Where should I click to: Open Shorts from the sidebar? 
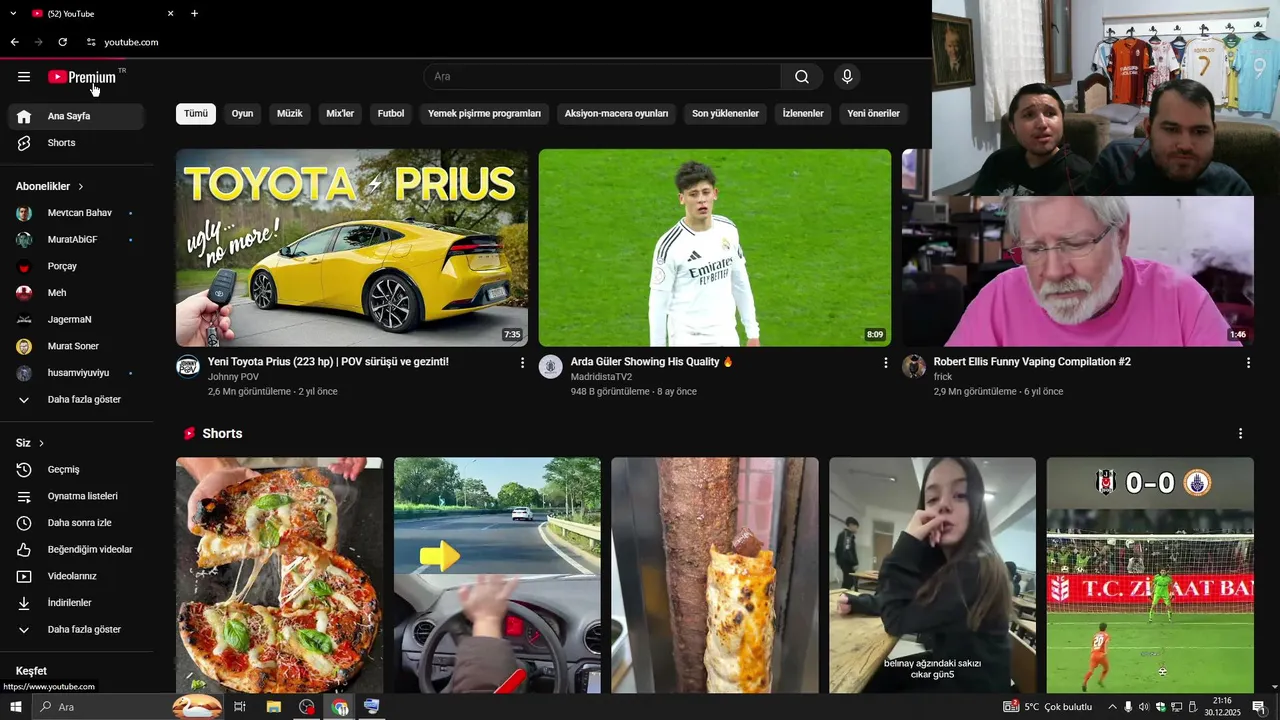76,143
